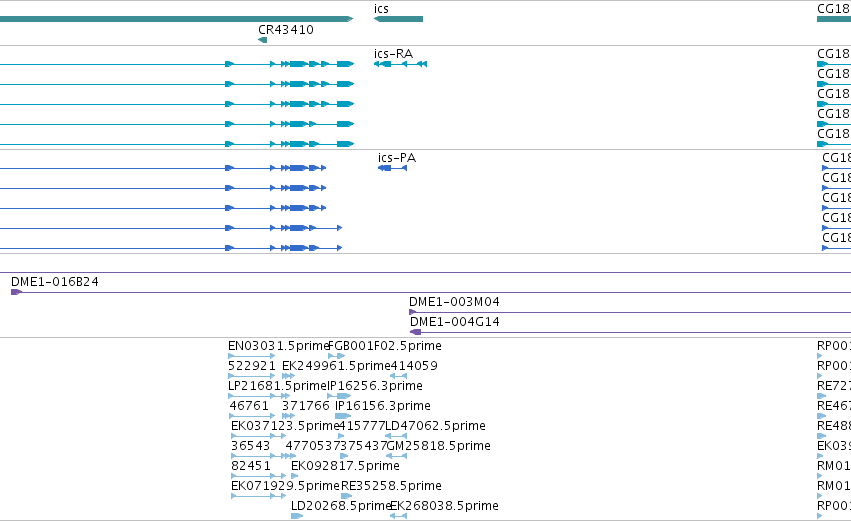Viewport: 851px width, 521px height.
Task: Select the block glyph under IP16156.3prime
Action: 343,416
